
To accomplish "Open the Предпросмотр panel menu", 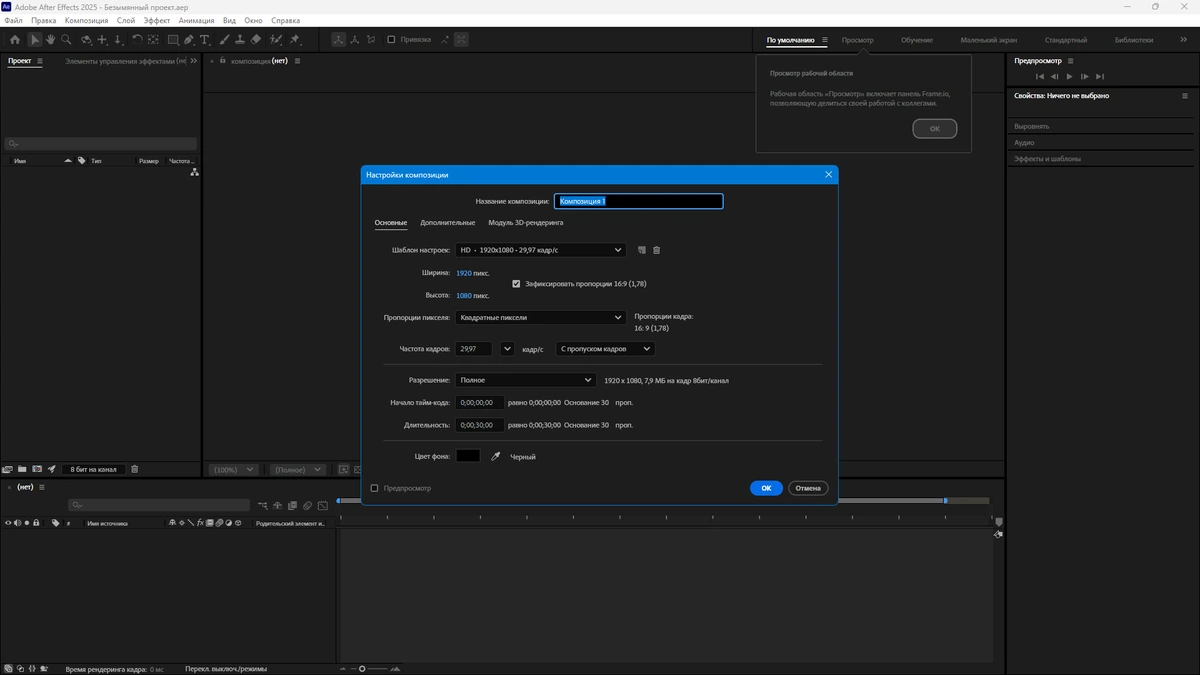I will 1070,61.
